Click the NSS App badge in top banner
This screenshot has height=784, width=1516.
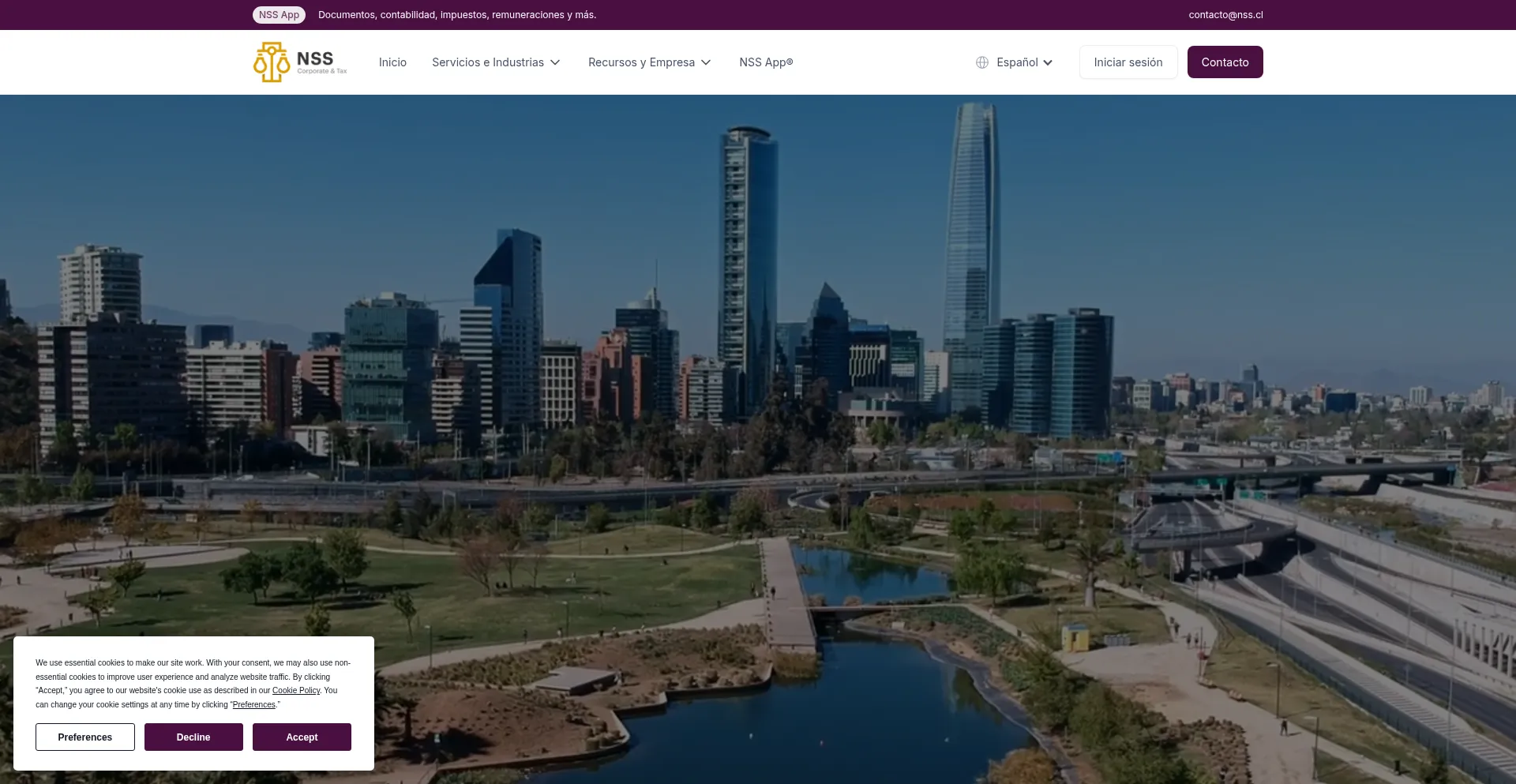(279, 15)
